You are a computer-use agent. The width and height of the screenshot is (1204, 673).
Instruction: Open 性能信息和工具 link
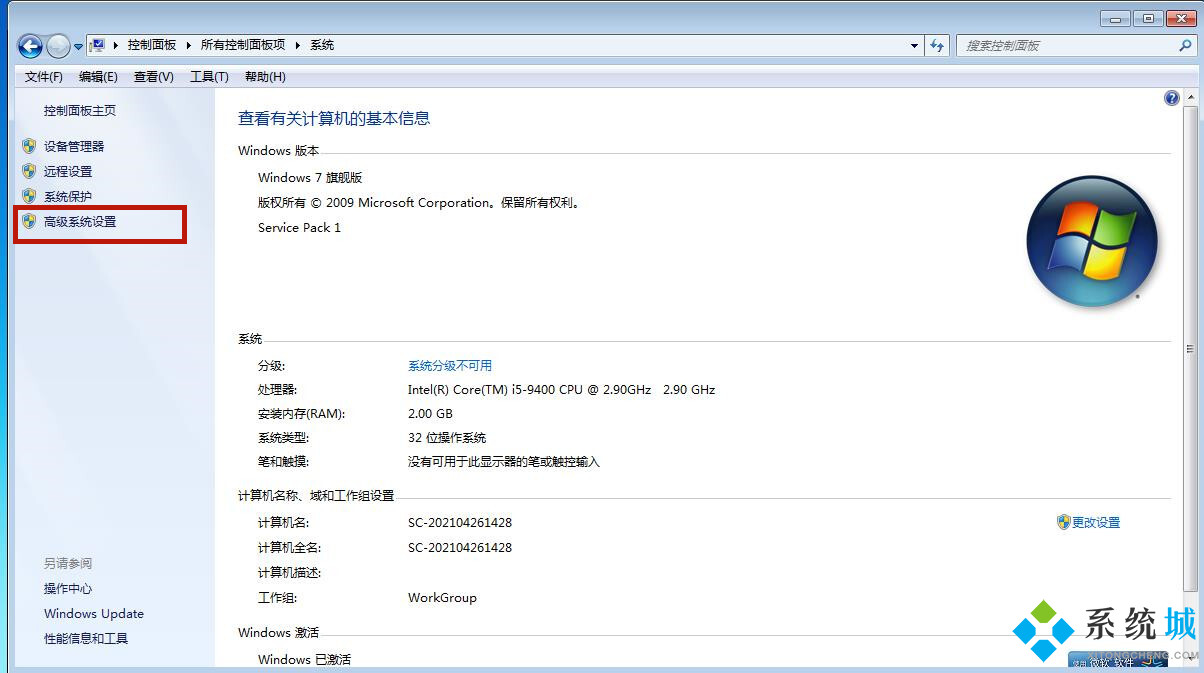coord(86,638)
